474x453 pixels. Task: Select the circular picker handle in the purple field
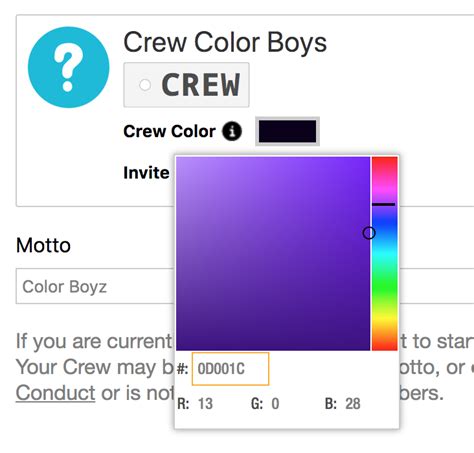369,233
